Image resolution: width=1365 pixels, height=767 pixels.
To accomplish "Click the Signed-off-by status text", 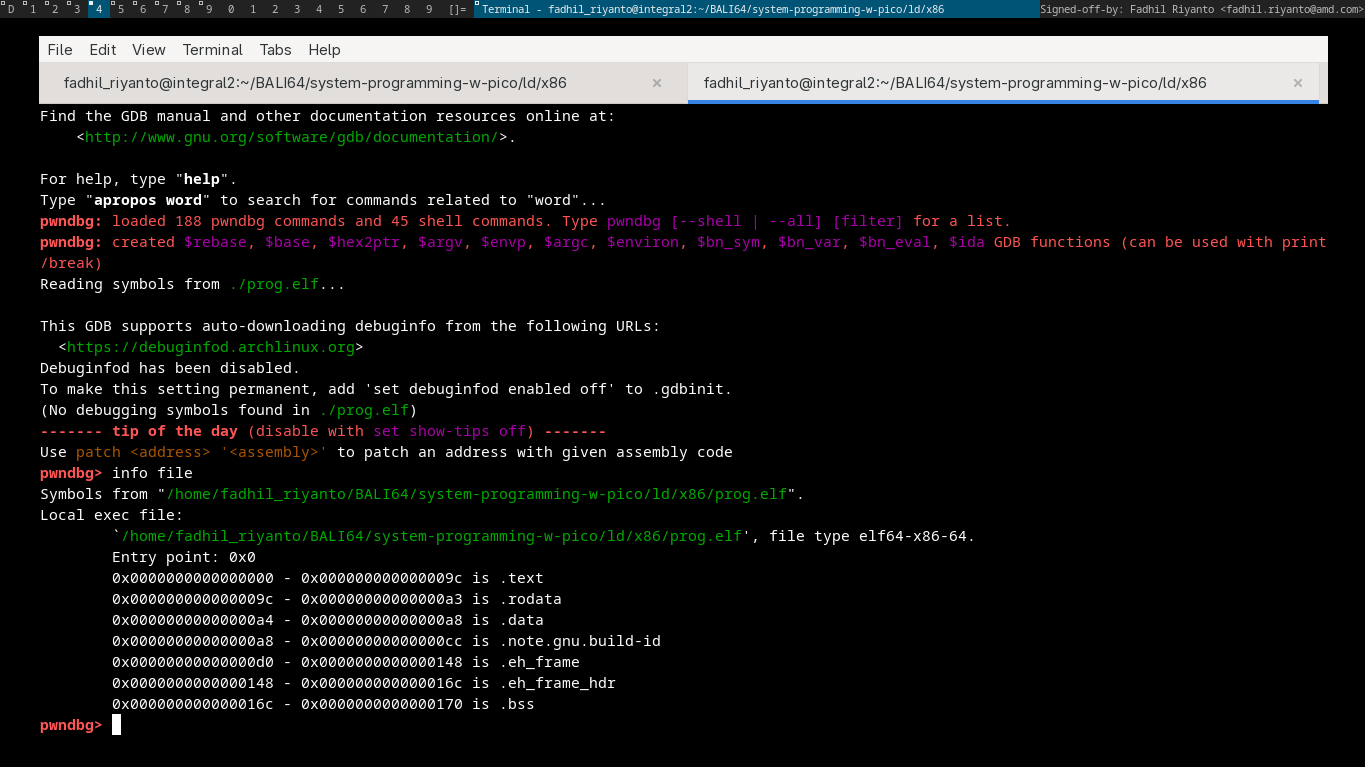I will click(x=1200, y=9).
